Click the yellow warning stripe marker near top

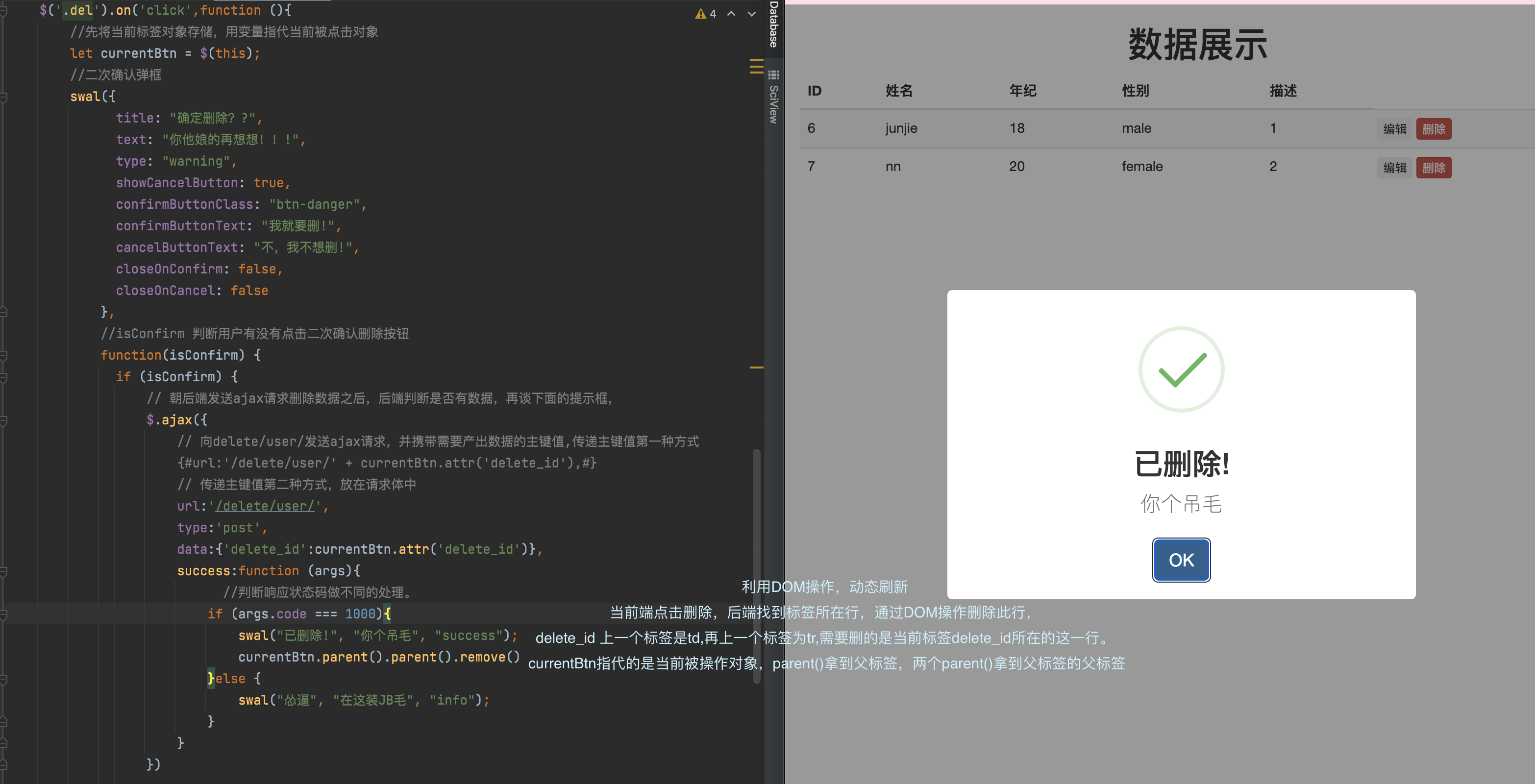click(756, 66)
